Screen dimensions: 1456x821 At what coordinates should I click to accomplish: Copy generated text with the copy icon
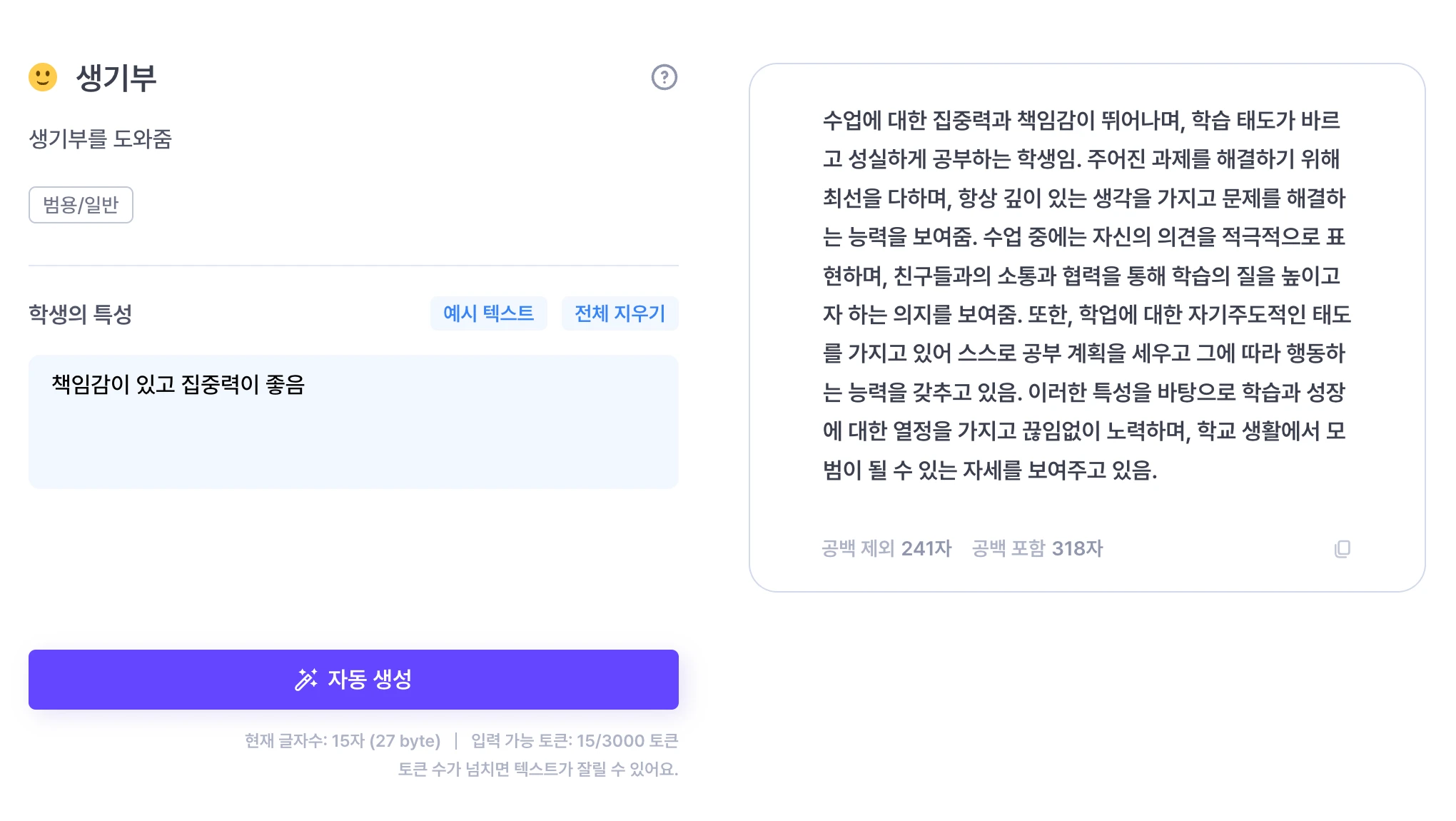(1342, 548)
